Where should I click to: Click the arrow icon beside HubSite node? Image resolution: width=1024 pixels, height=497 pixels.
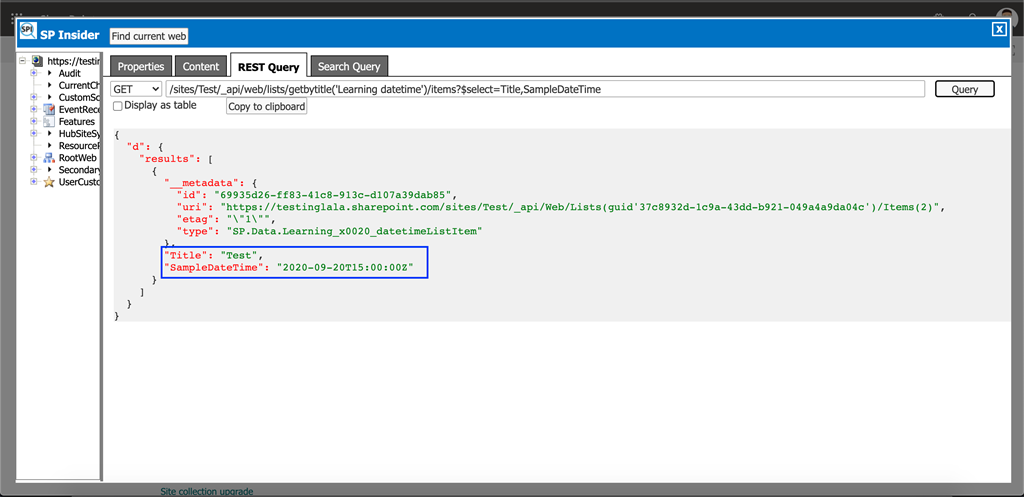click(49, 133)
